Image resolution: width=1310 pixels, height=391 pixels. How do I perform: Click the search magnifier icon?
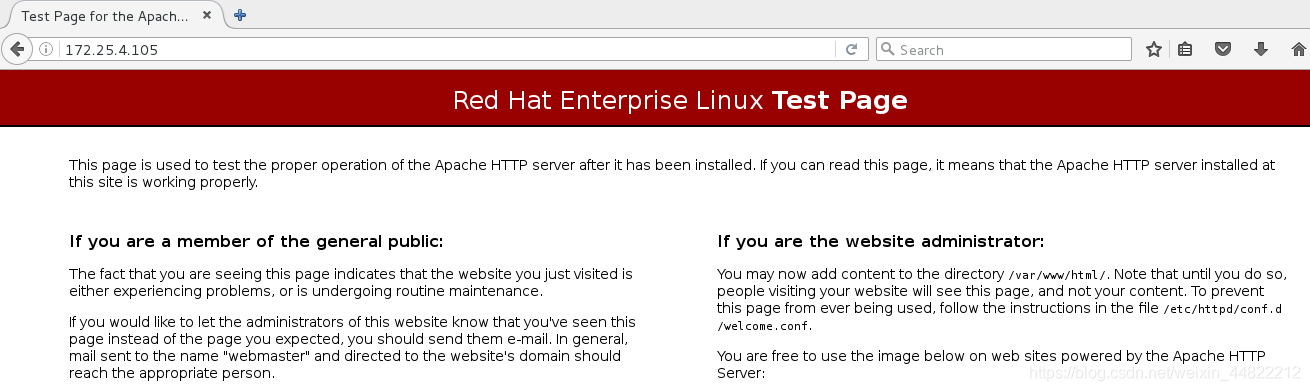point(888,49)
